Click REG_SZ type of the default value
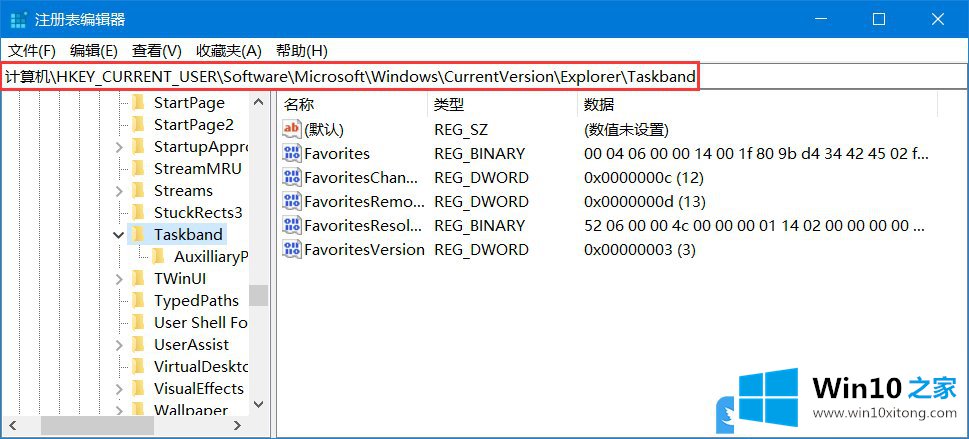 (460, 129)
